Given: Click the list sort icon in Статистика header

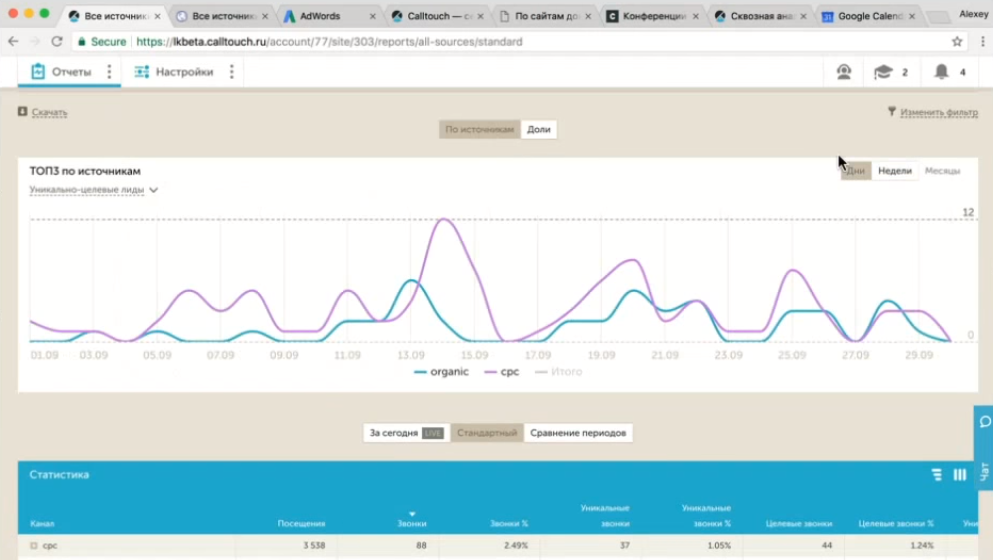Looking at the screenshot, I should point(936,475).
